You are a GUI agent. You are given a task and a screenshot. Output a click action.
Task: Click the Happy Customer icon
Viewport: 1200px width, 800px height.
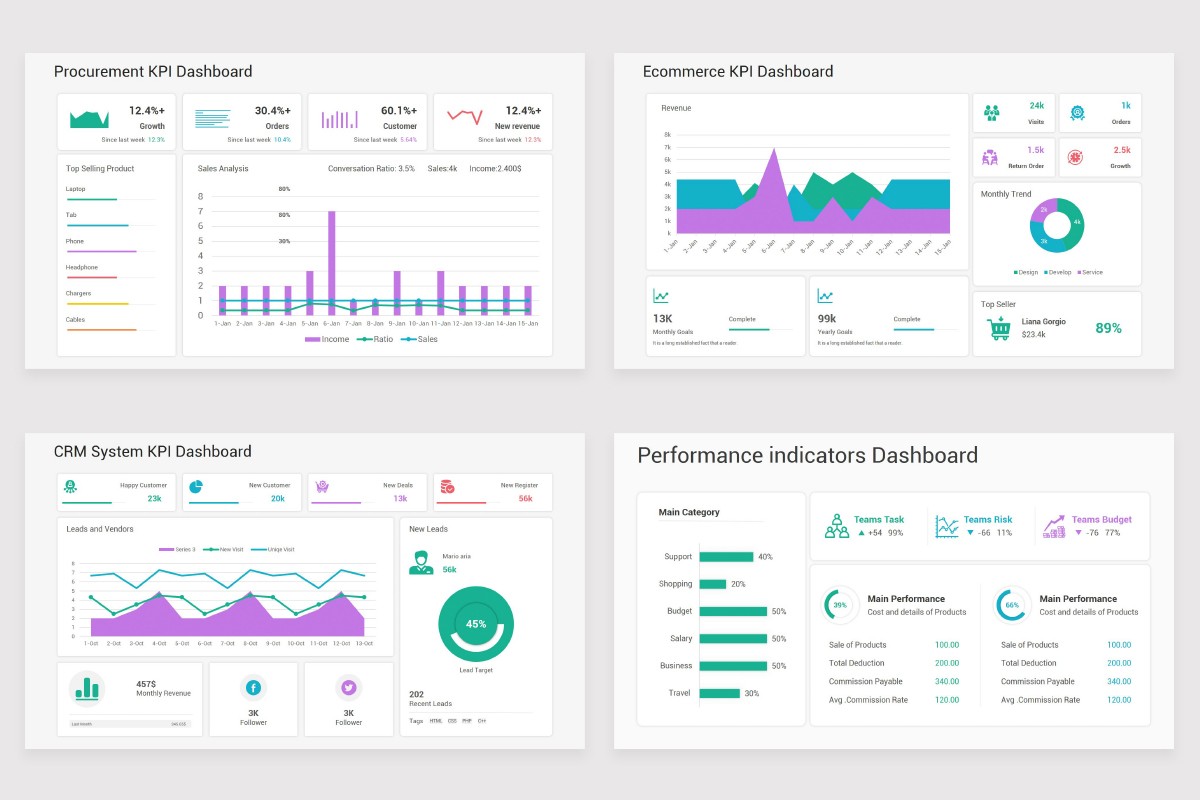[71, 487]
